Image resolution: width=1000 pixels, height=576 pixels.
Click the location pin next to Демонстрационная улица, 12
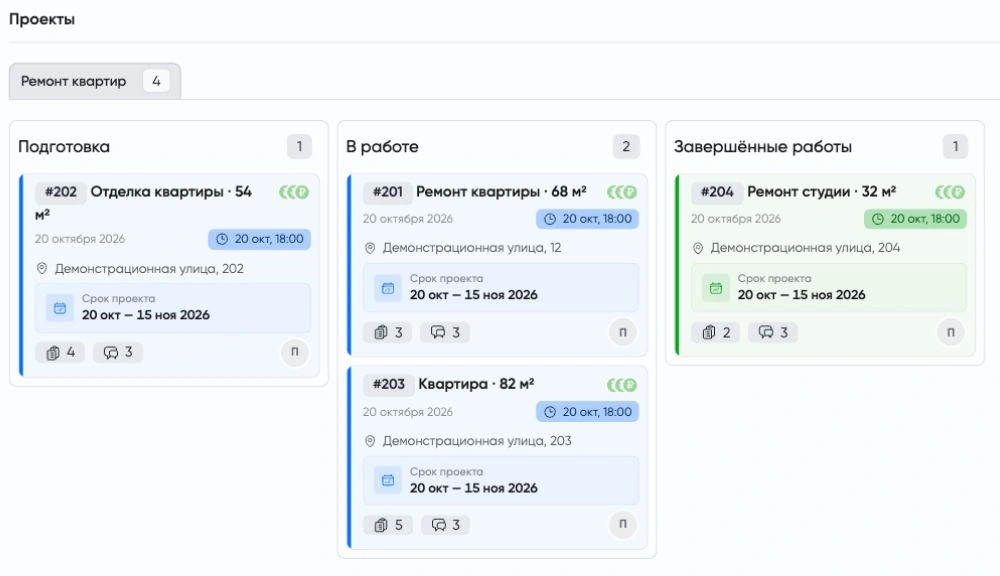(370, 247)
